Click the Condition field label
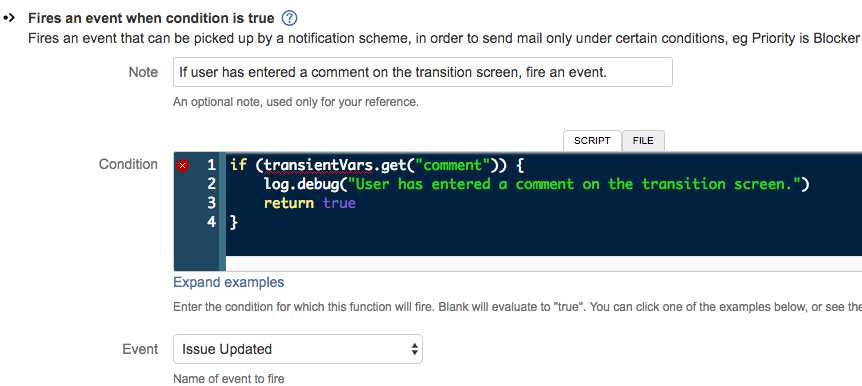 click(128, 164)
